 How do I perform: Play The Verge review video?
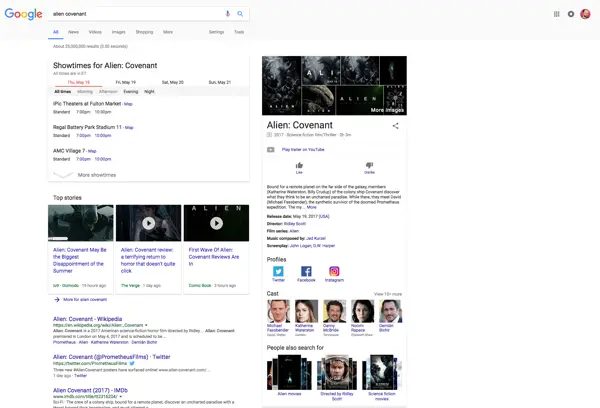(x=148, y=223)
